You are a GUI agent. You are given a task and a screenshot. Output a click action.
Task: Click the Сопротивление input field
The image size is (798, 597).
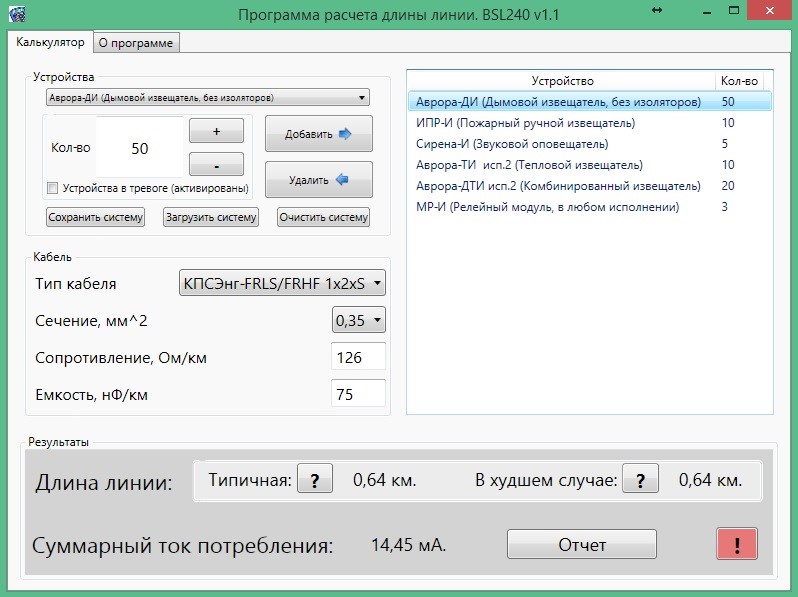click(x=358, y=357)
